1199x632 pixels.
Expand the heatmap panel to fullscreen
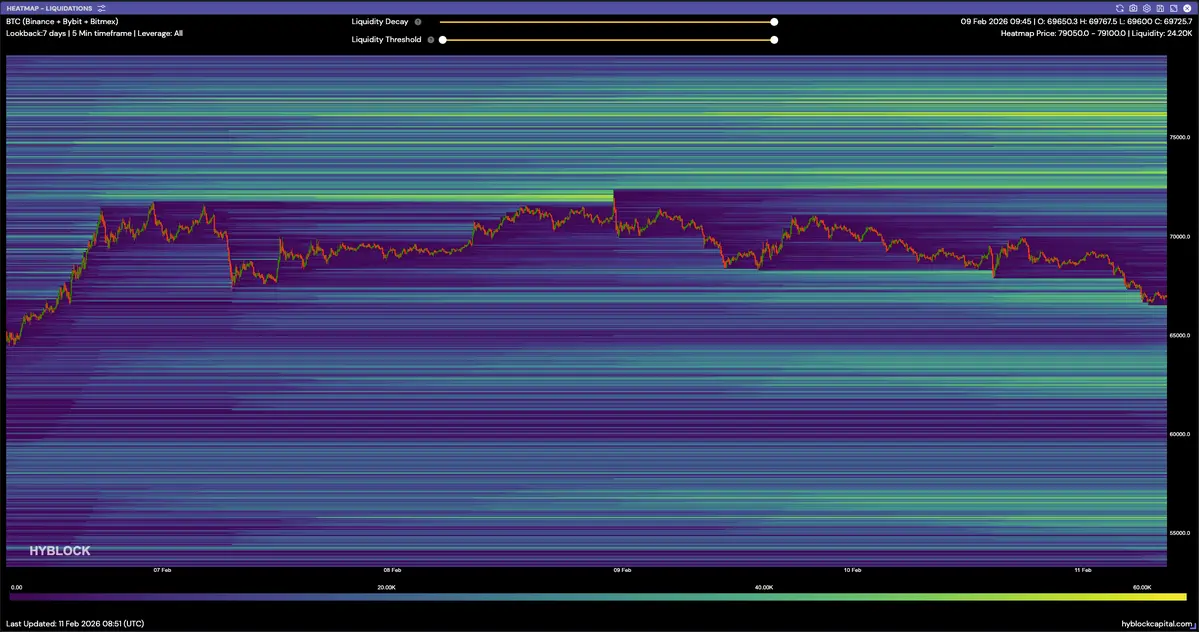[x=1173, y=8]
